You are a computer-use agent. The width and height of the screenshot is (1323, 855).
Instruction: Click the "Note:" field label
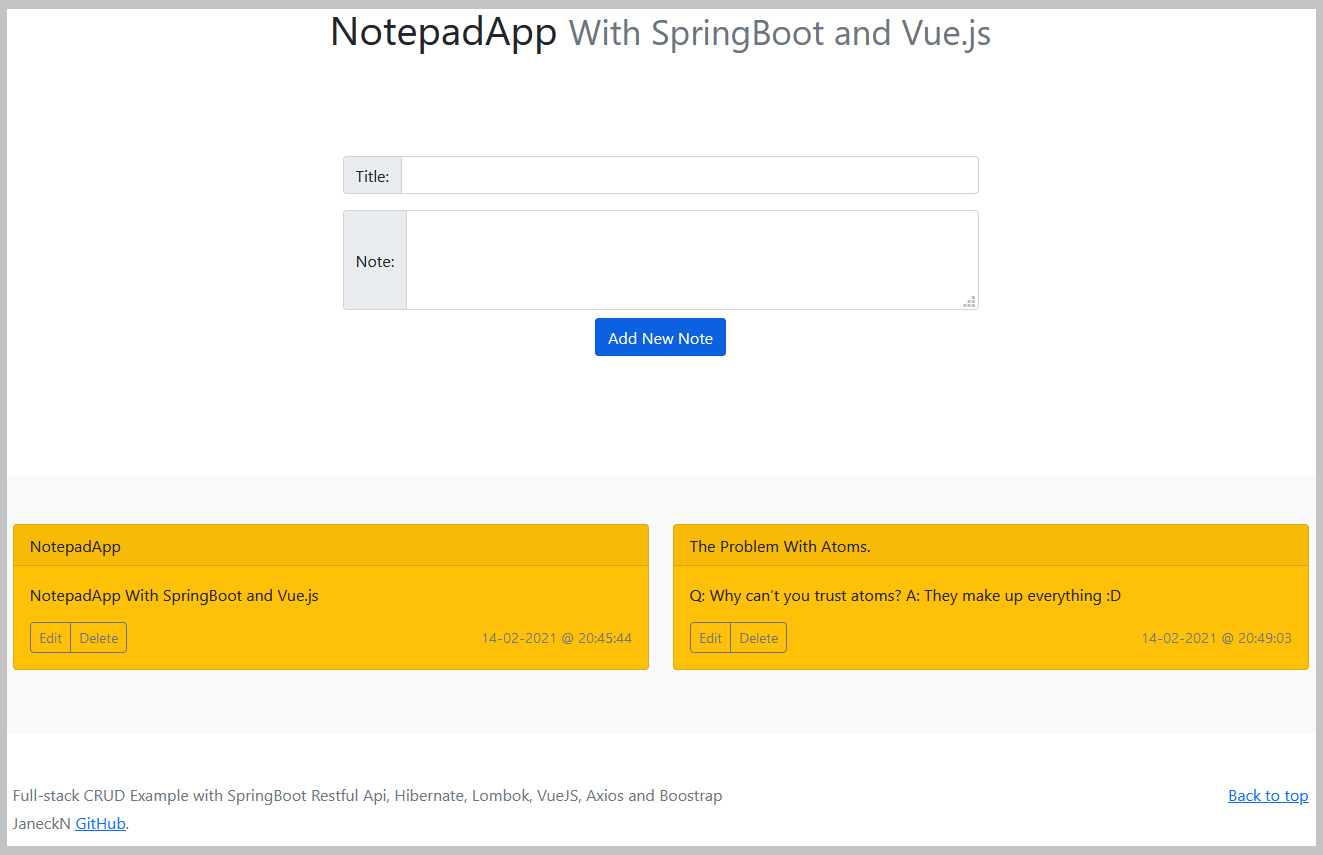[x=375, y=261]
